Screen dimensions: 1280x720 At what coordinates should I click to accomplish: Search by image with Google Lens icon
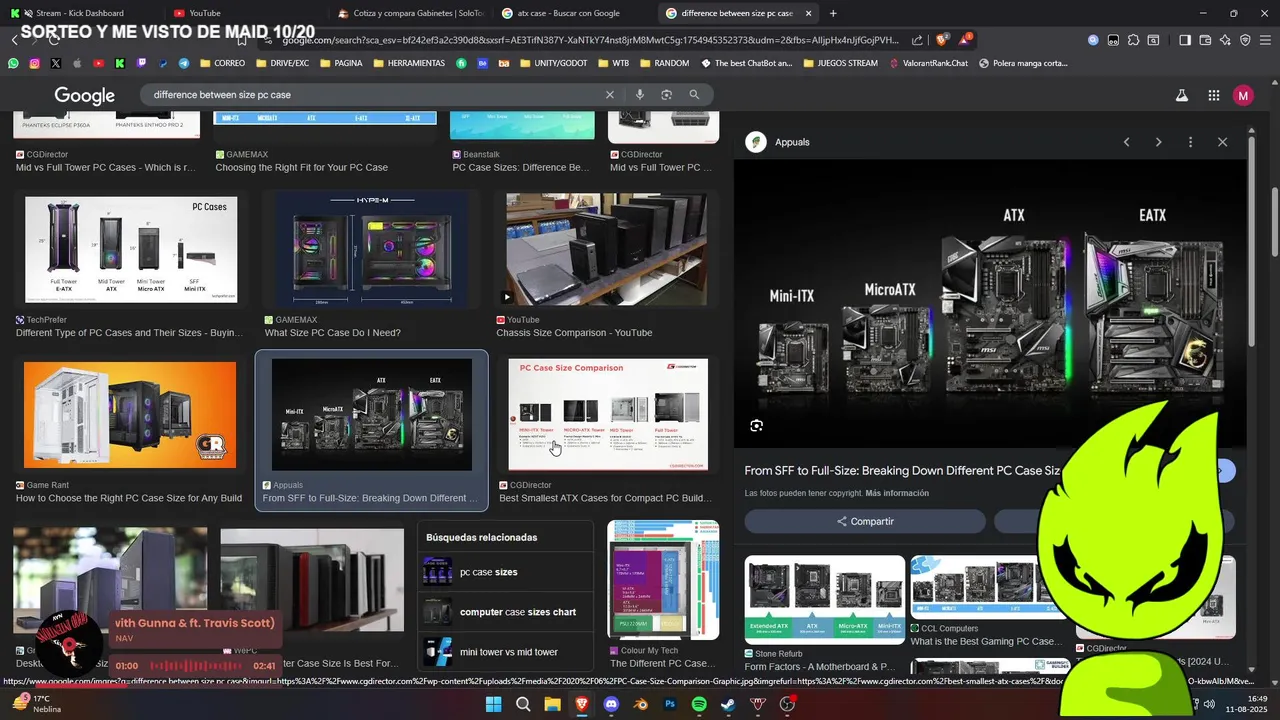point(667,94)
